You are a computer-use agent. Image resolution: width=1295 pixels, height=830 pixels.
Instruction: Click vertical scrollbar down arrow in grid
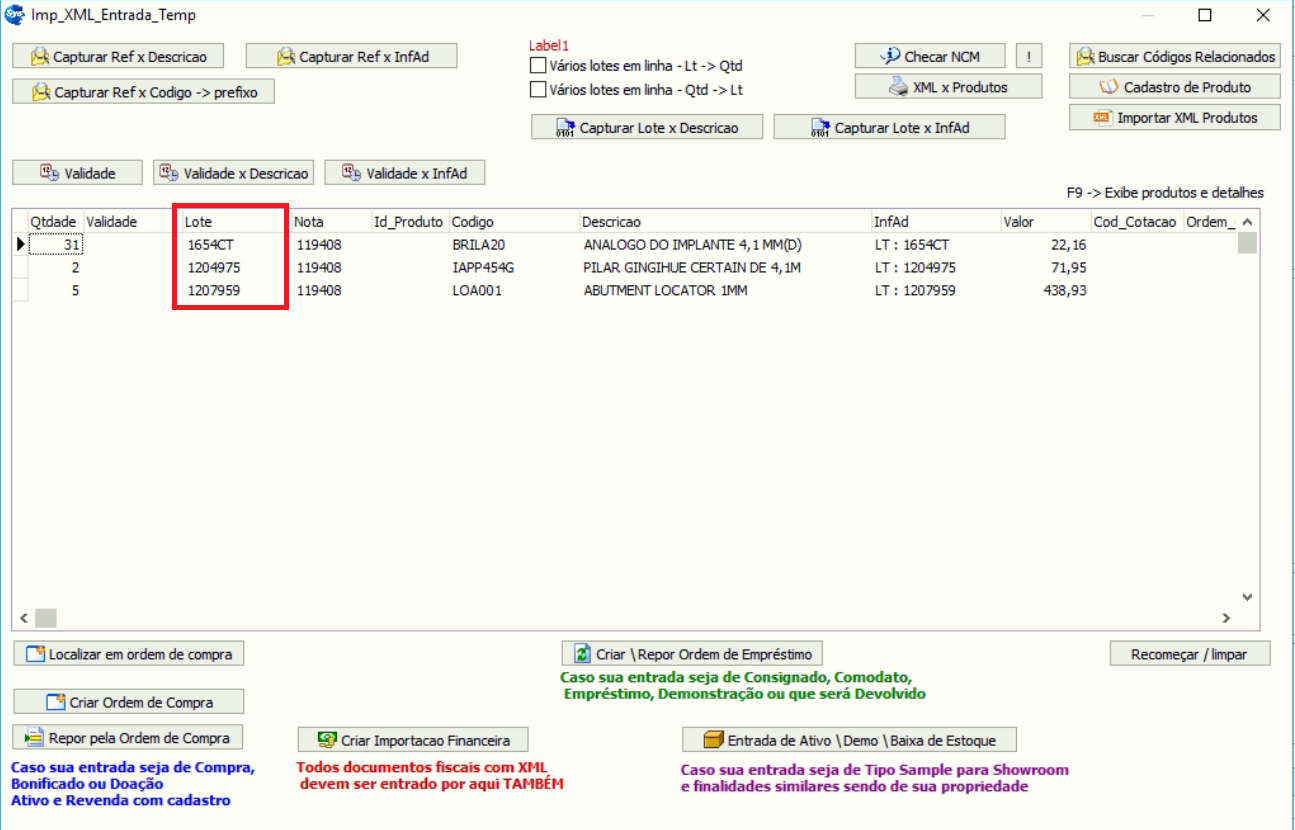[1246, 597]
